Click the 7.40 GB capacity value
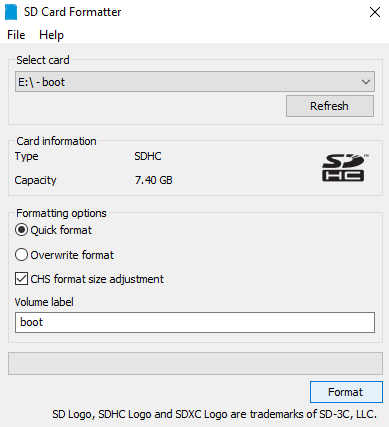This screenshot has height=427, width=389. (x=154, y=180)
